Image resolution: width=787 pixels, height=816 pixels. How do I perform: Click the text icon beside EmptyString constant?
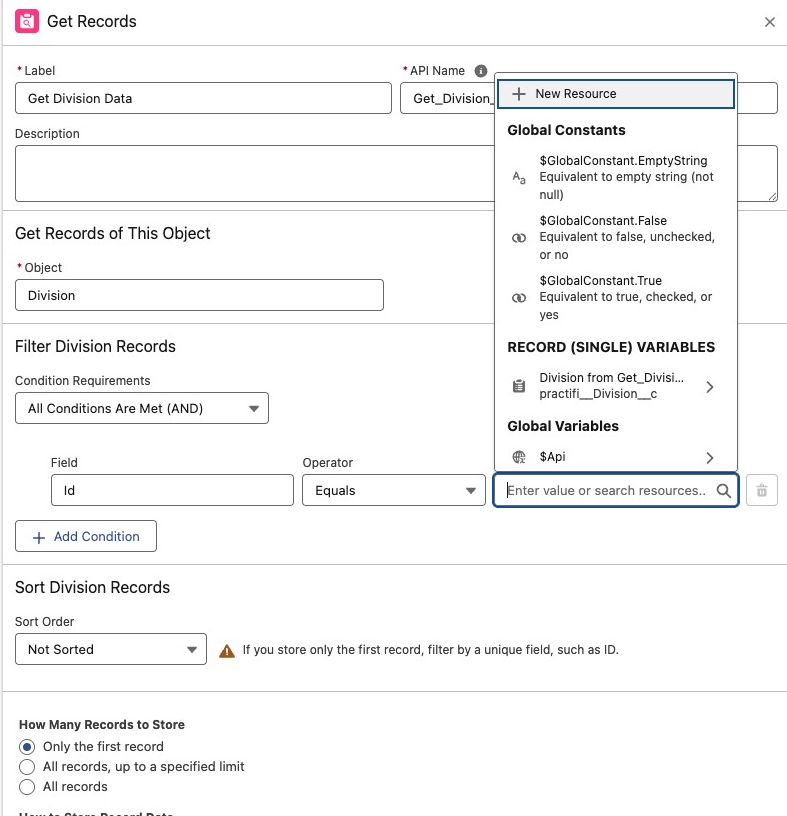click(518, 177)
